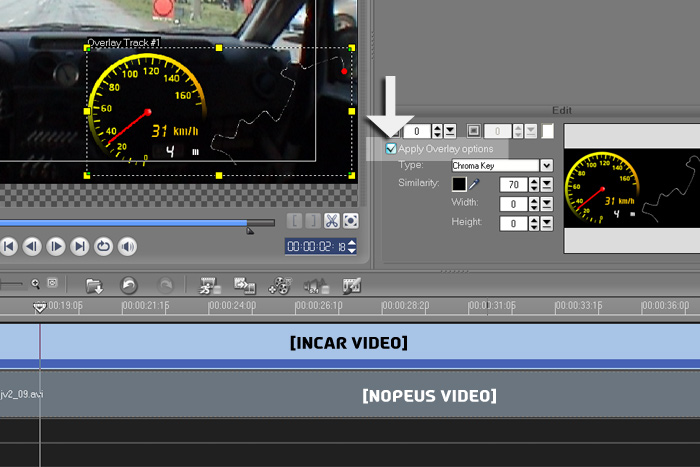Viewport: 700px width, 467px height.
Task: Jump to the start of the clip
Action: (8, 246)
